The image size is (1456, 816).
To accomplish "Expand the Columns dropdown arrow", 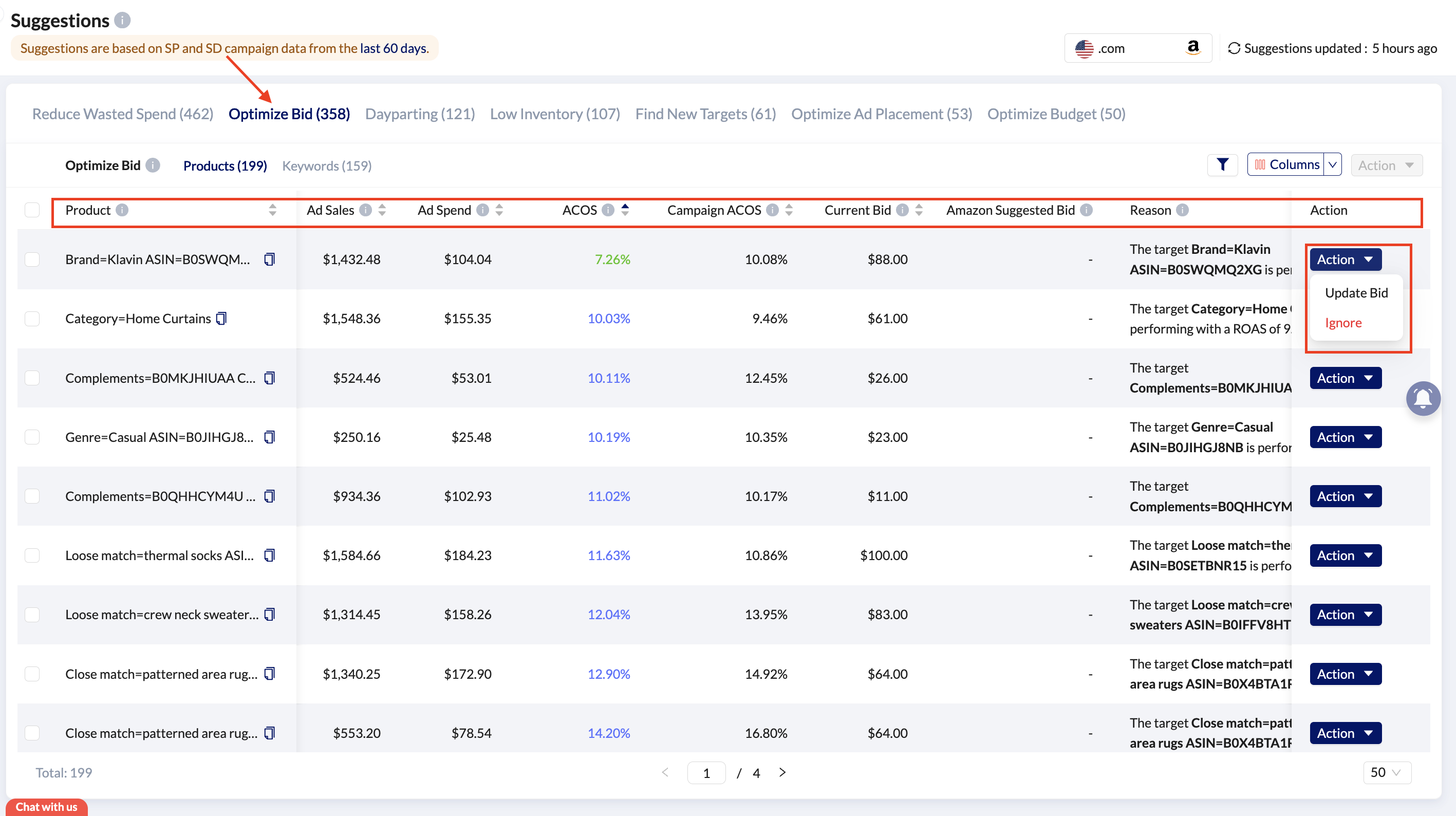I will tap(1333, 164).
